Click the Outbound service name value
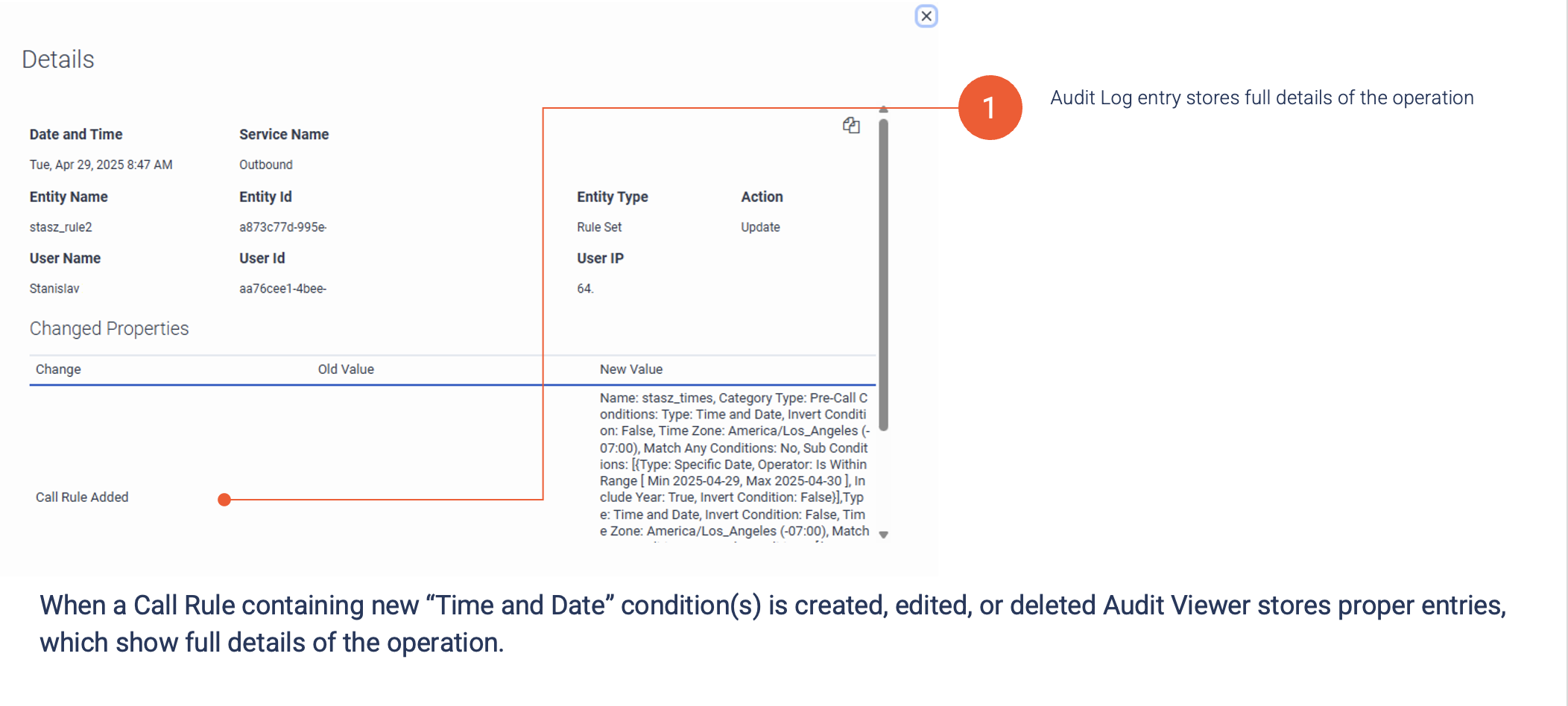The width and height of the screenshot is (1568, 706). [265, 165]
